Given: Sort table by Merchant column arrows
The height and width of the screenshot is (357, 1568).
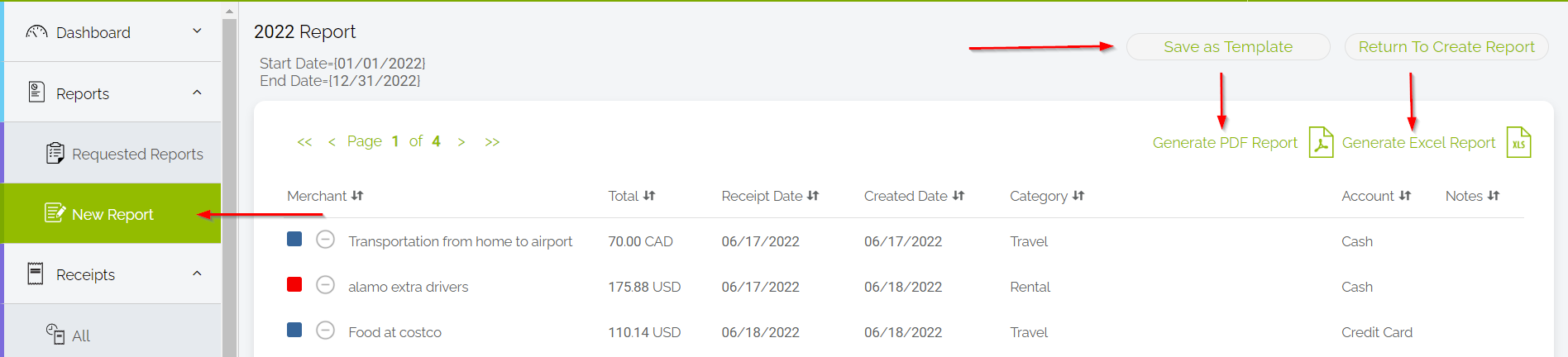Looking at the screenshot, I should pos(357,196).
